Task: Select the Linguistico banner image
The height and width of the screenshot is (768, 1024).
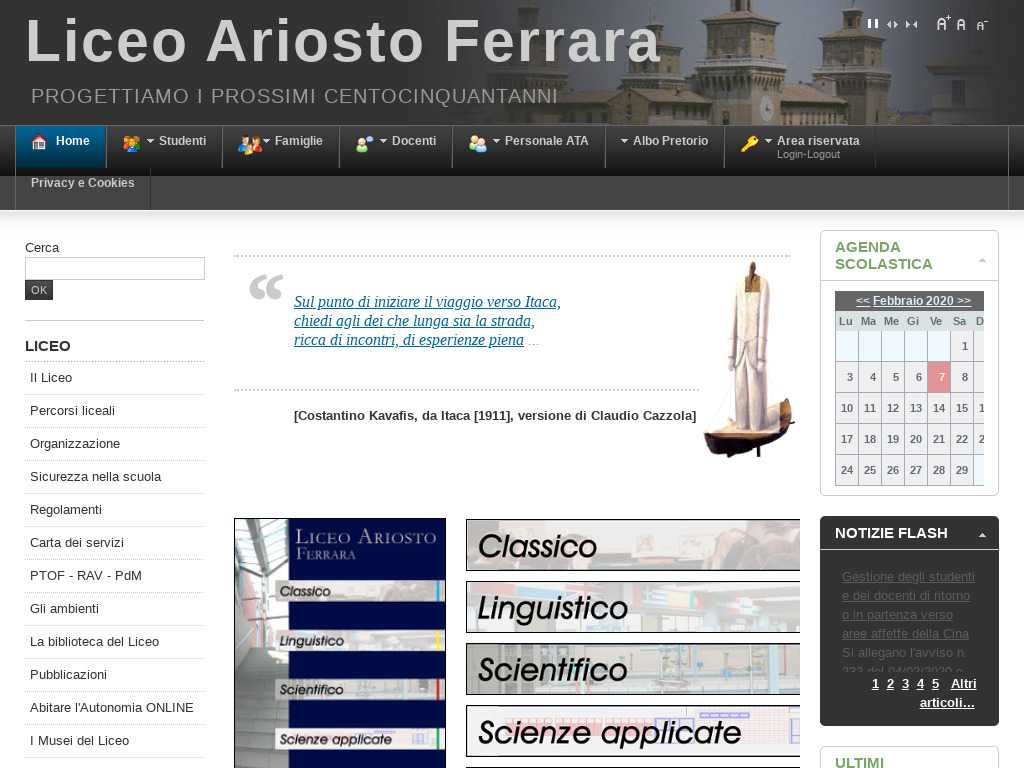Action: point(632,607)
